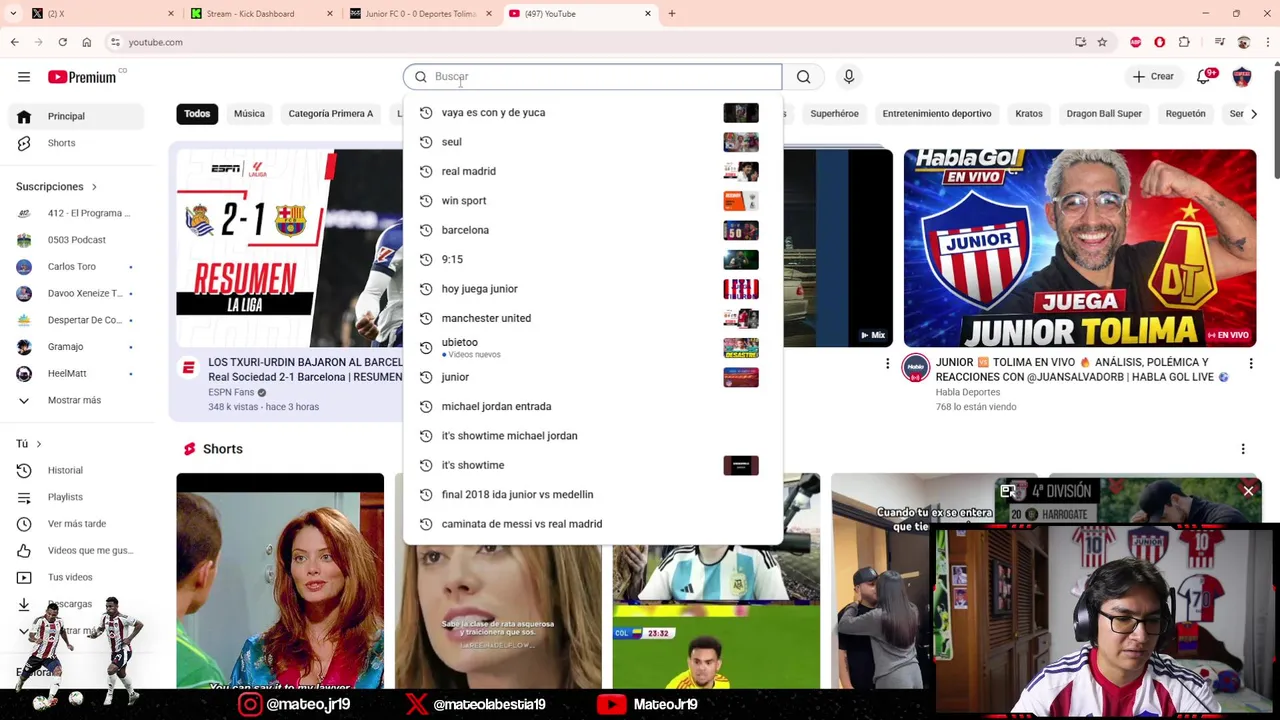Choose the 'barcelona' search suggestion

(x=592, y=230)
